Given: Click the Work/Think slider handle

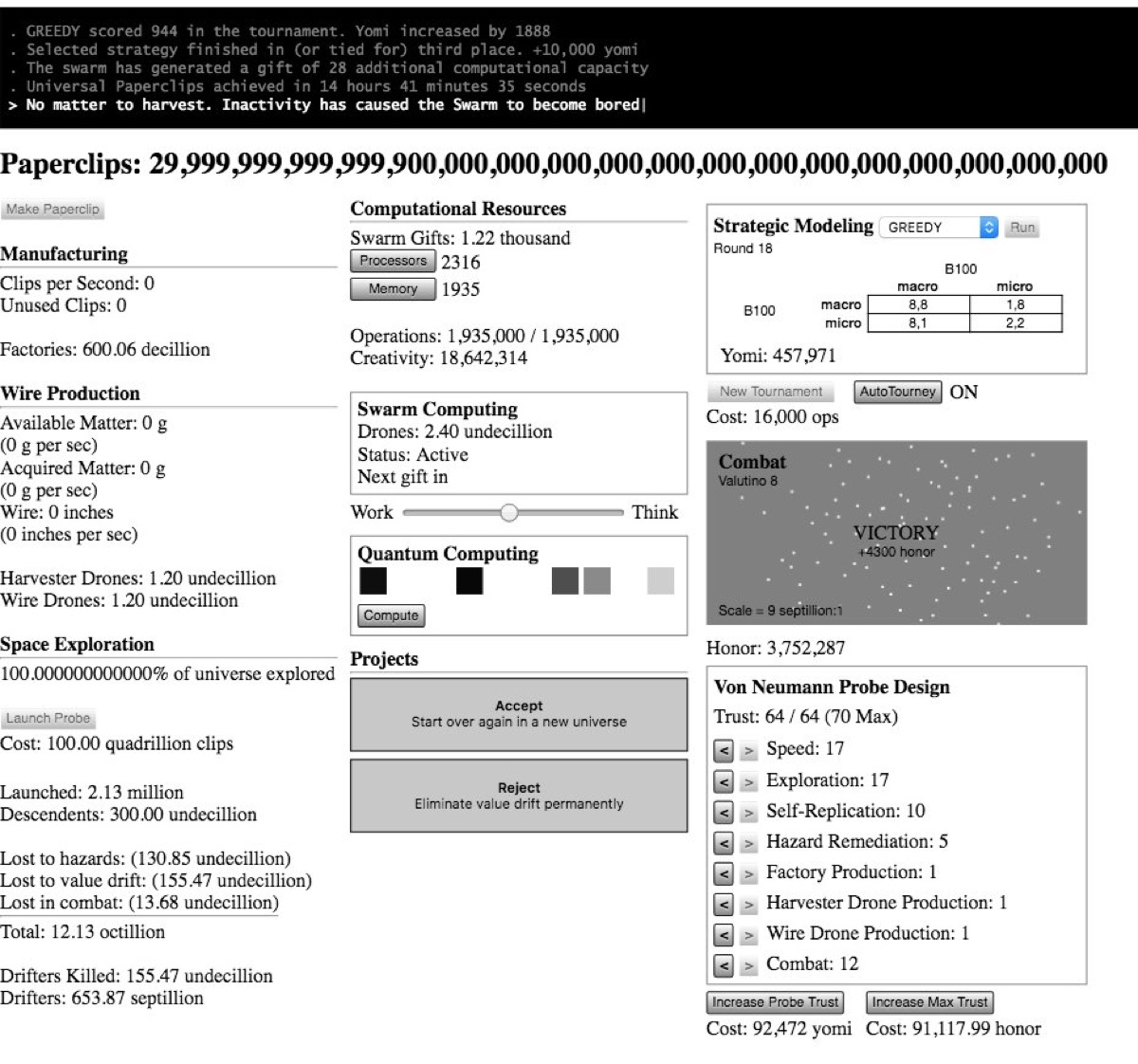Looking at the screenshot, I should (x=509, y=513).
